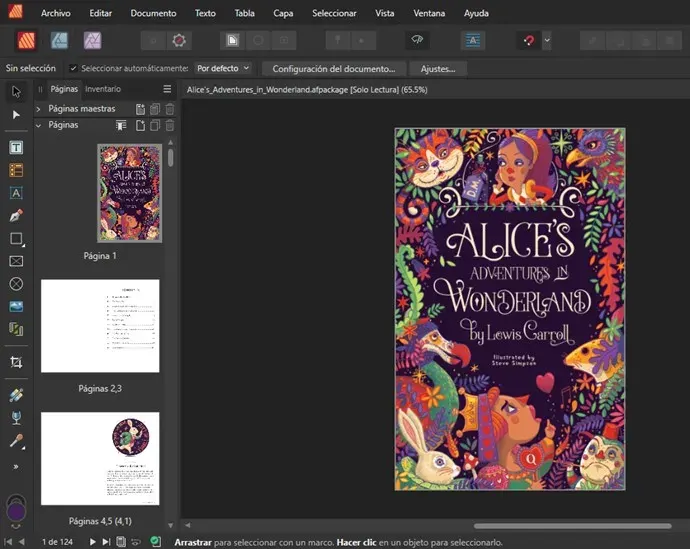Go to the next page arrow
The image size is (690, 549).
tap(92, 542)
